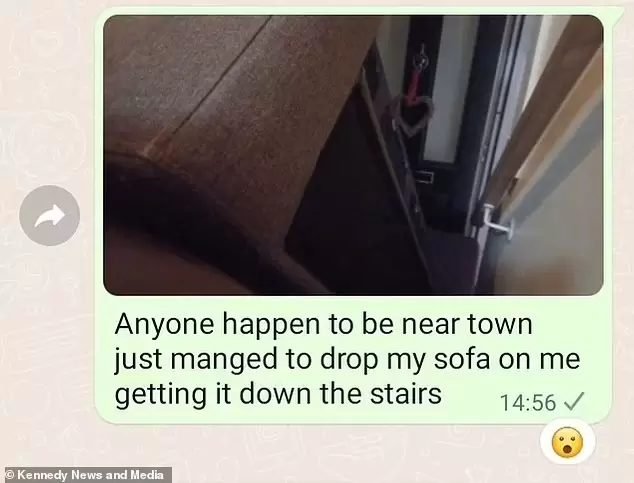This screenshot has height=483, width=634.
Task: Select the line 'Anyone happen to be near town'
Action: click(323, 324)
